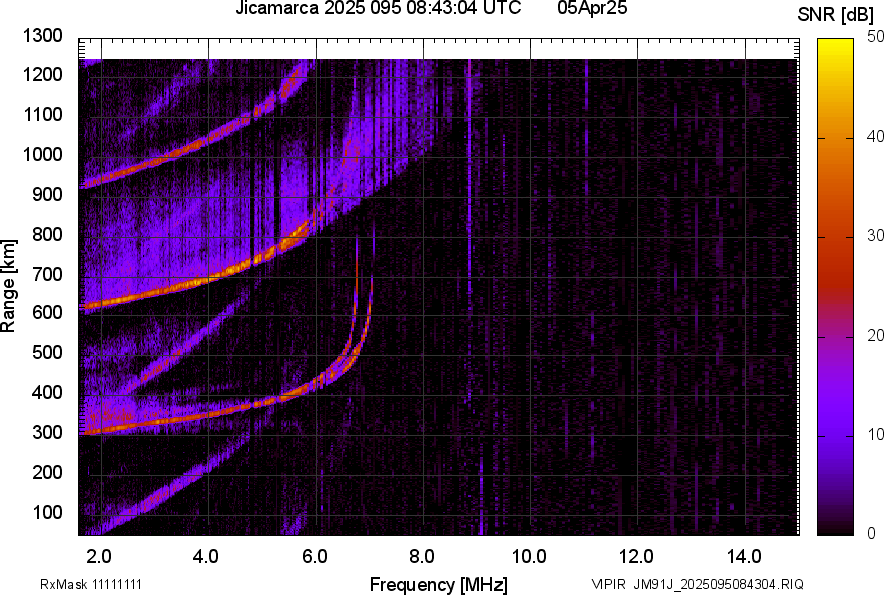Click the range tick label '600'
884x595 pixels.
coord(47,312)
